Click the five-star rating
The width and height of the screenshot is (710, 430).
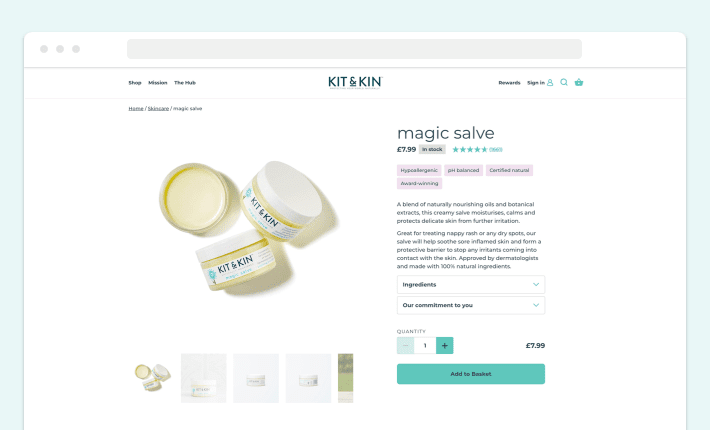[470, 149]
